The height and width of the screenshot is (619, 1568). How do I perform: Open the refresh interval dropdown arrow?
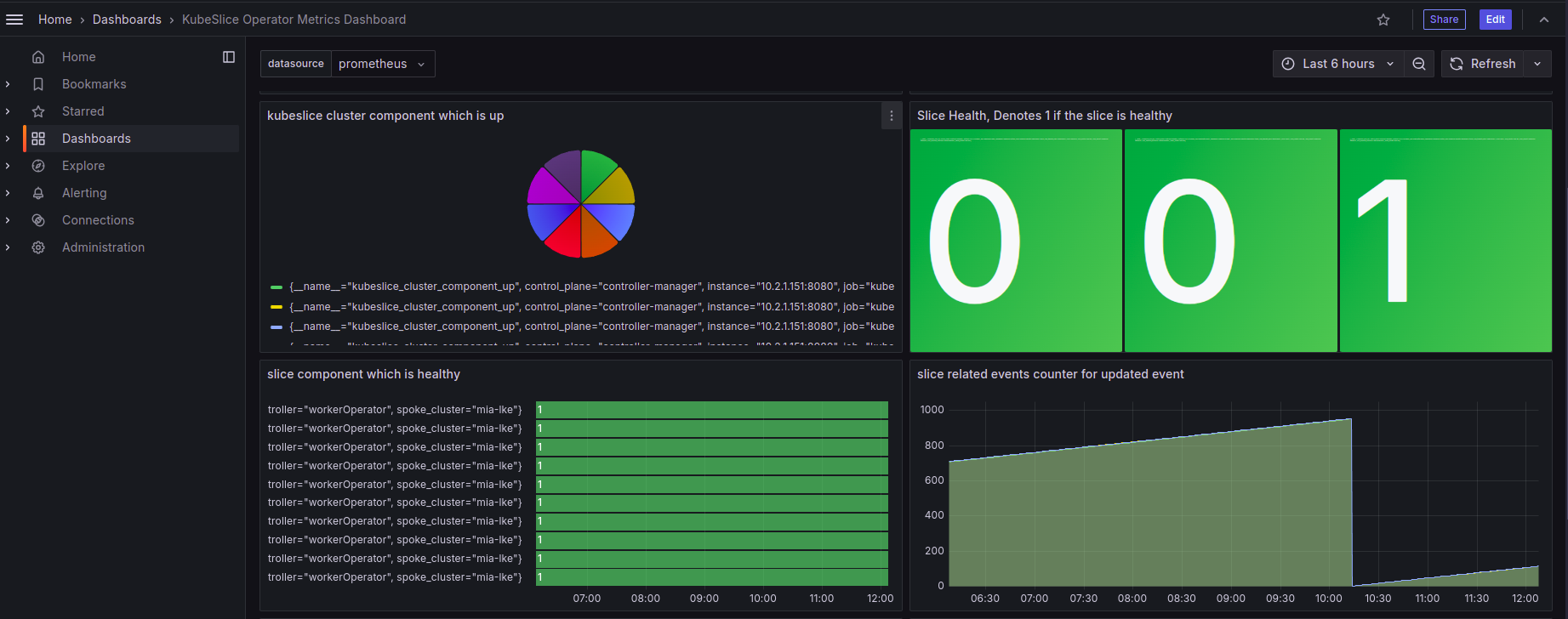(x=1537, y=64)
